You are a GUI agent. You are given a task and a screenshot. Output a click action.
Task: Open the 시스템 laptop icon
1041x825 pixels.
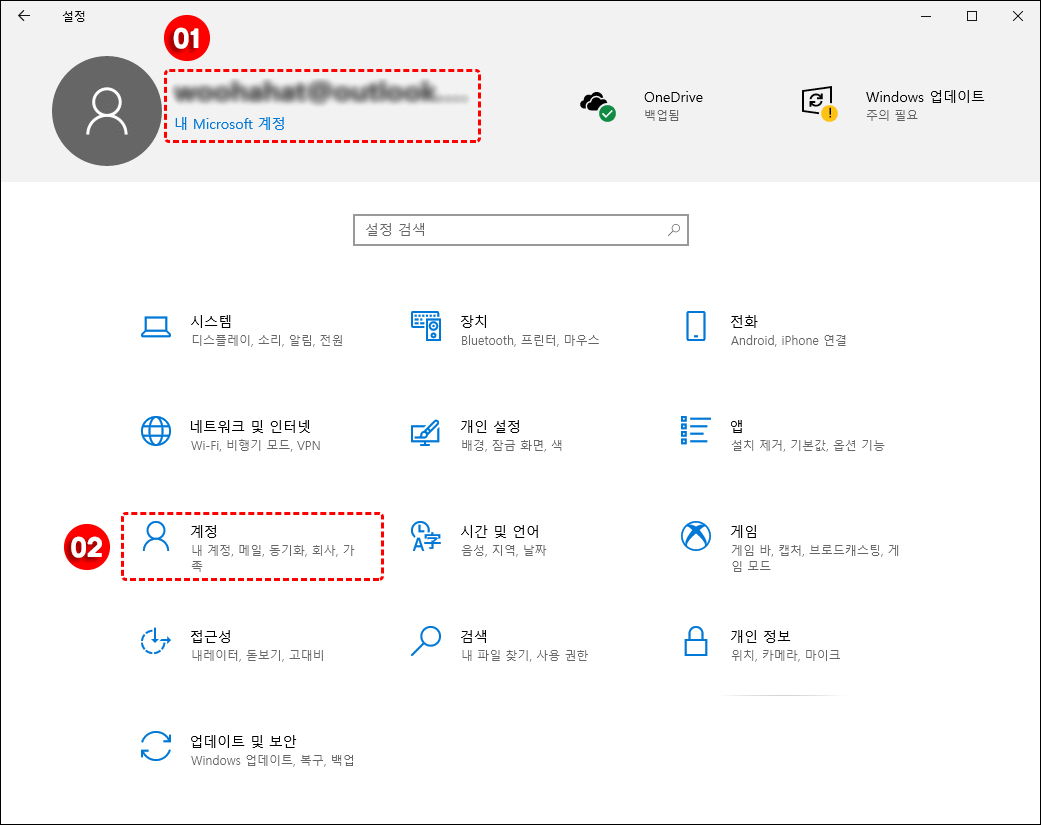(156, 327)
